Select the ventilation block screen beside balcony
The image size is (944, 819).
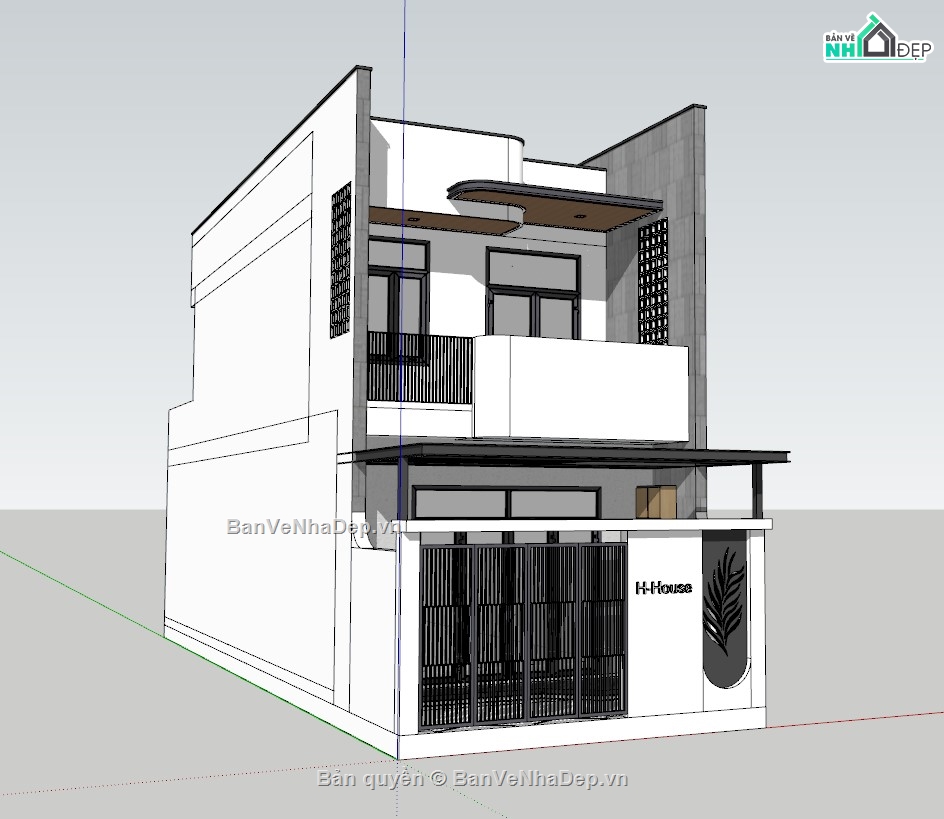[x=653, y=281]
